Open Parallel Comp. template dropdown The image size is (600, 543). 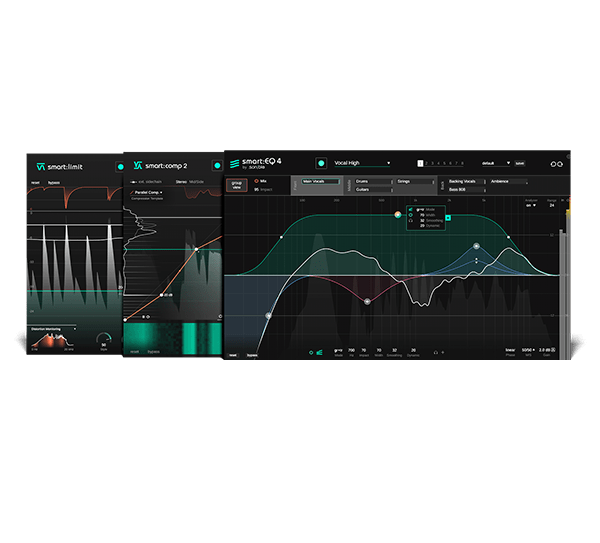148,192
